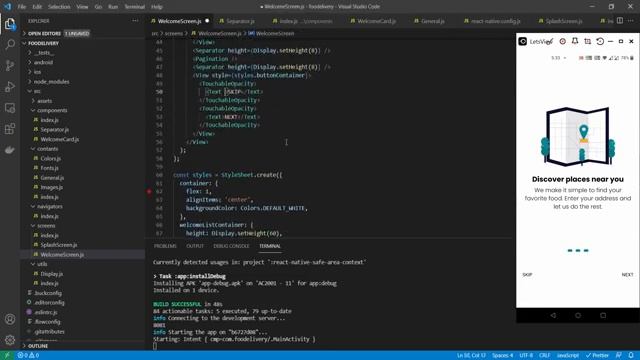Open the Explorer view in activity bar
Image resolution: width=640 pixels, height=360 pixels.
pyautogui.click(x=10, y=24)
